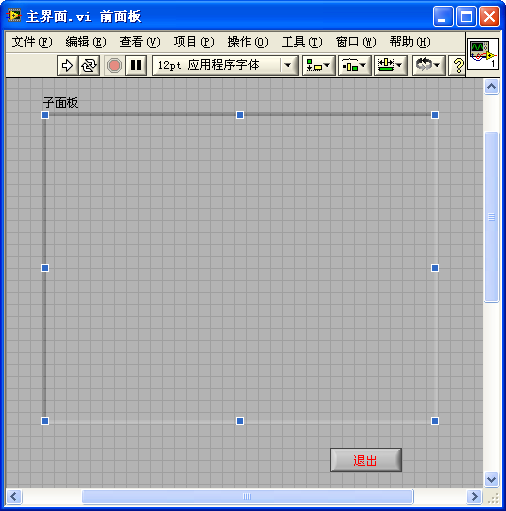Click the red Abort Execution button
506x511 pixels.
tap(114, 65)
